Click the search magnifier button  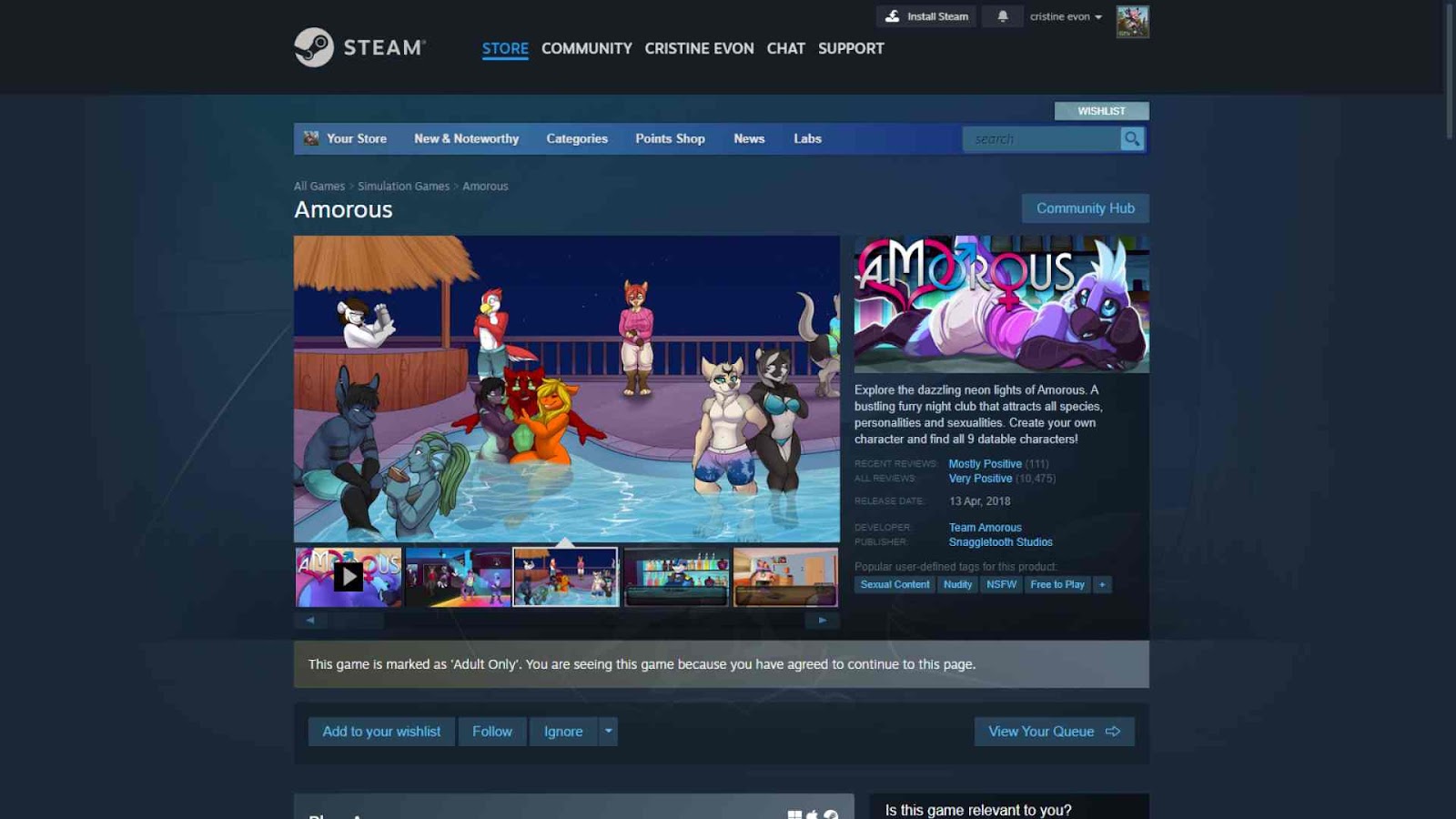tap(1132, 138)
